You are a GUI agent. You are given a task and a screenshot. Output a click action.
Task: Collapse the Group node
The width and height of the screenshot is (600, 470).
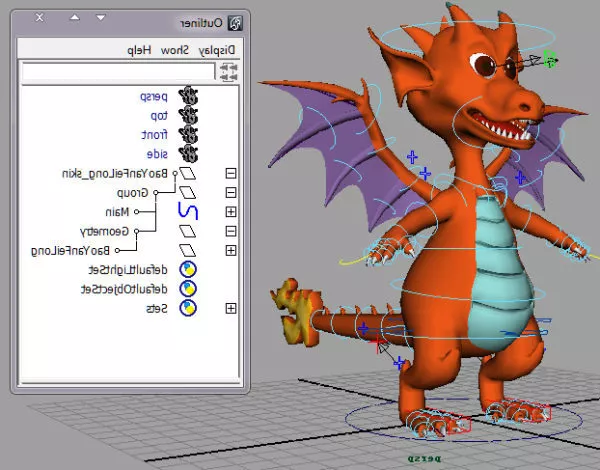click(x=231, y=193)
